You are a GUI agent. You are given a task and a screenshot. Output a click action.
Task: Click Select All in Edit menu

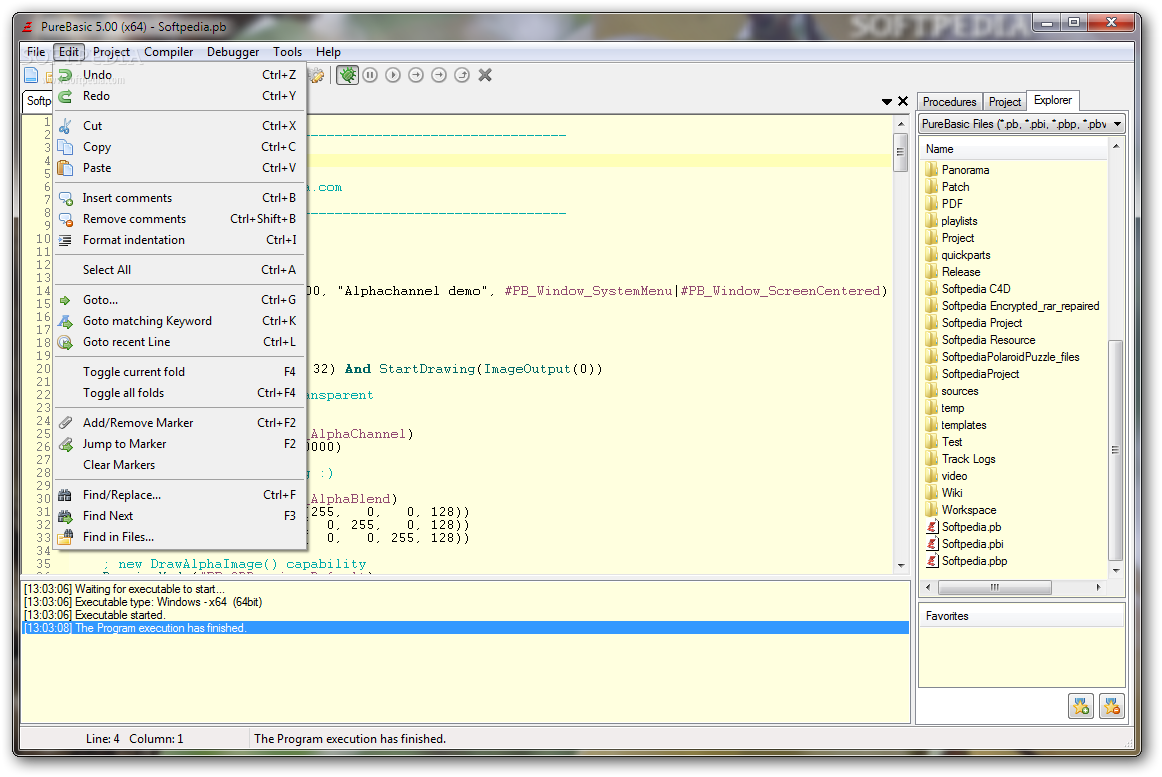click(180, 270)
